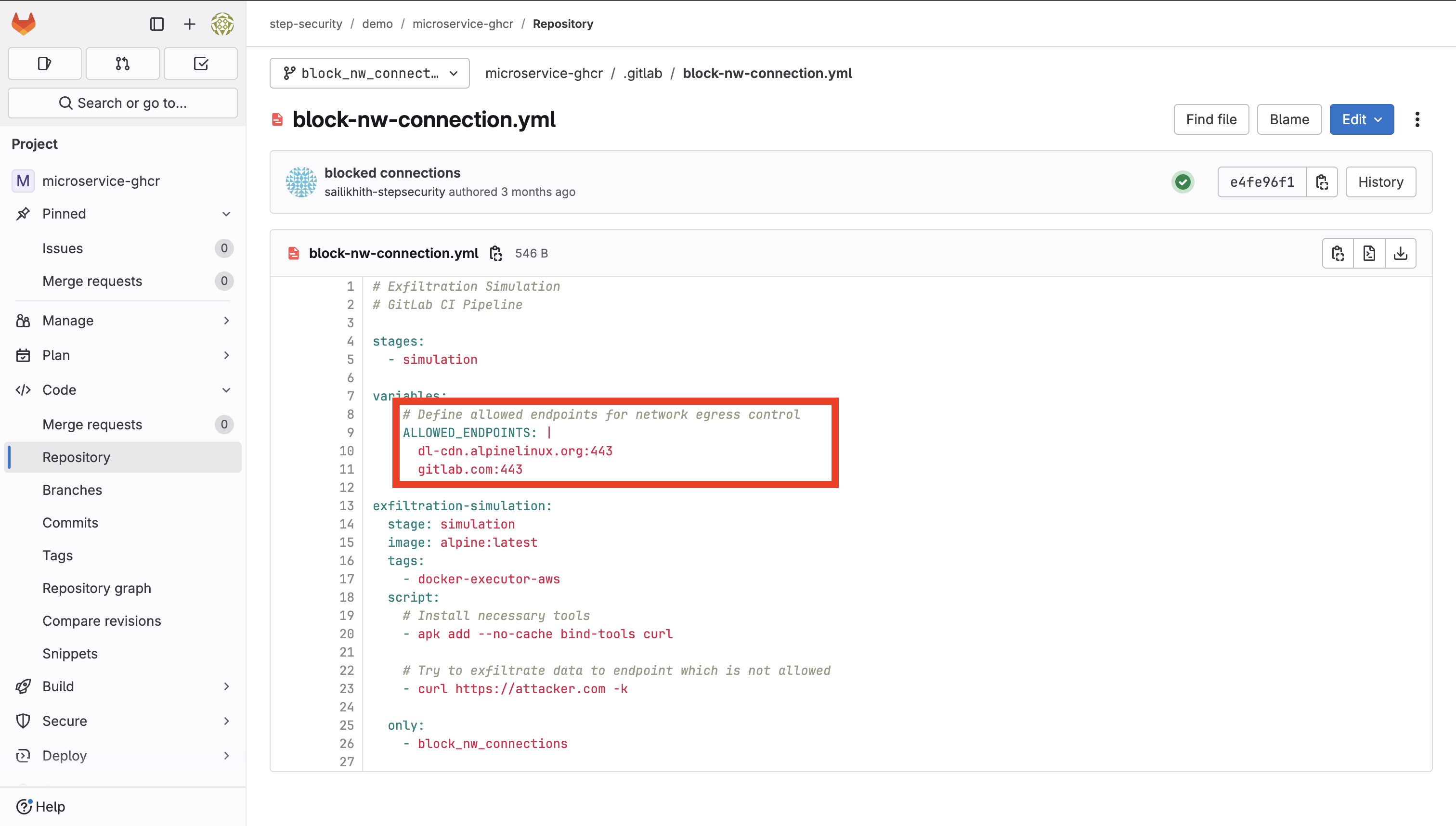Open the to-do list shortcut icon
Viewport: 1456px width, 826px height.
pos(201,64)
